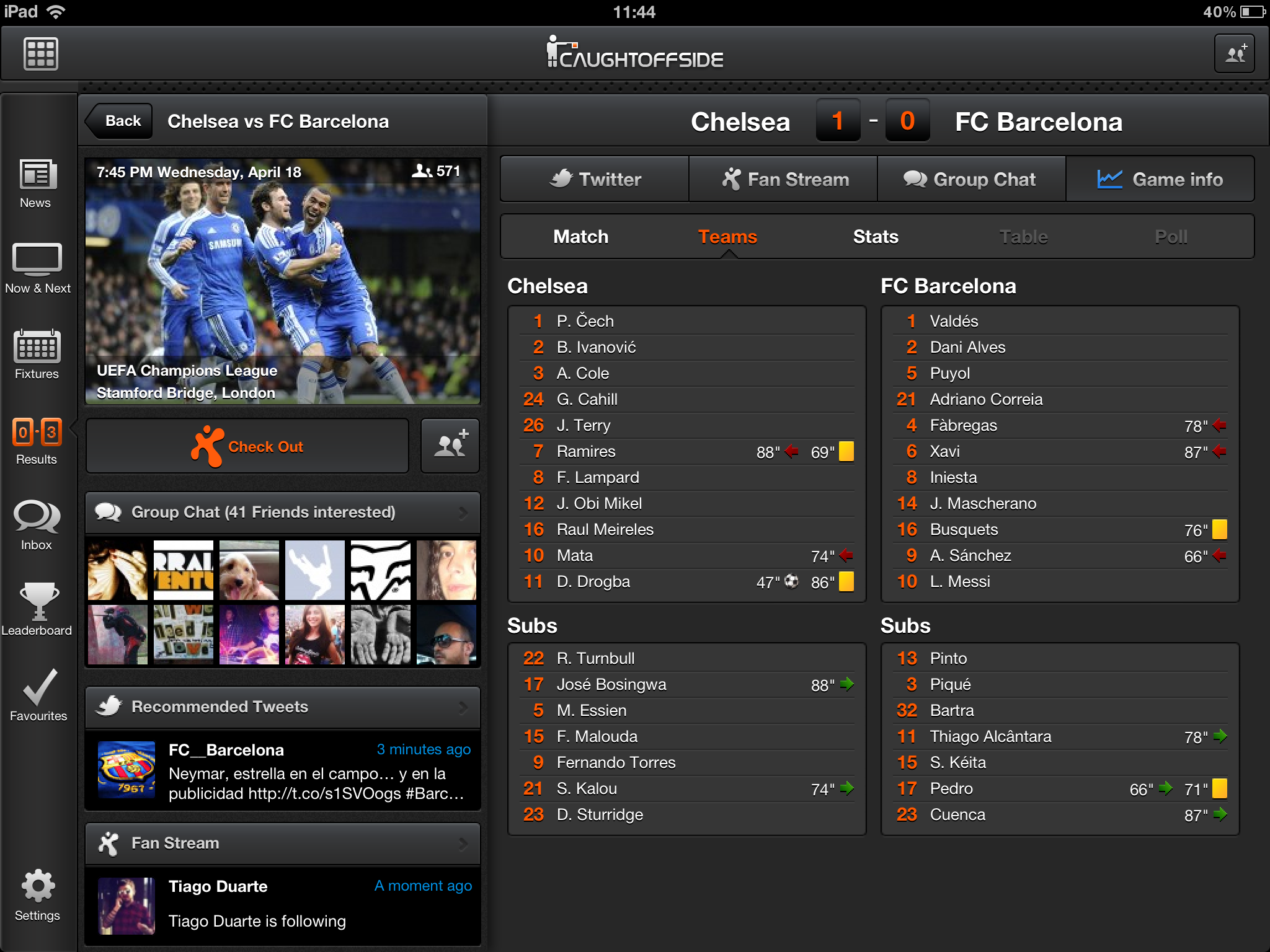Tap the add friends icon in header
Image resolution: width=1270 pixels, height=952 pixels.
(x=1235, y=54)
